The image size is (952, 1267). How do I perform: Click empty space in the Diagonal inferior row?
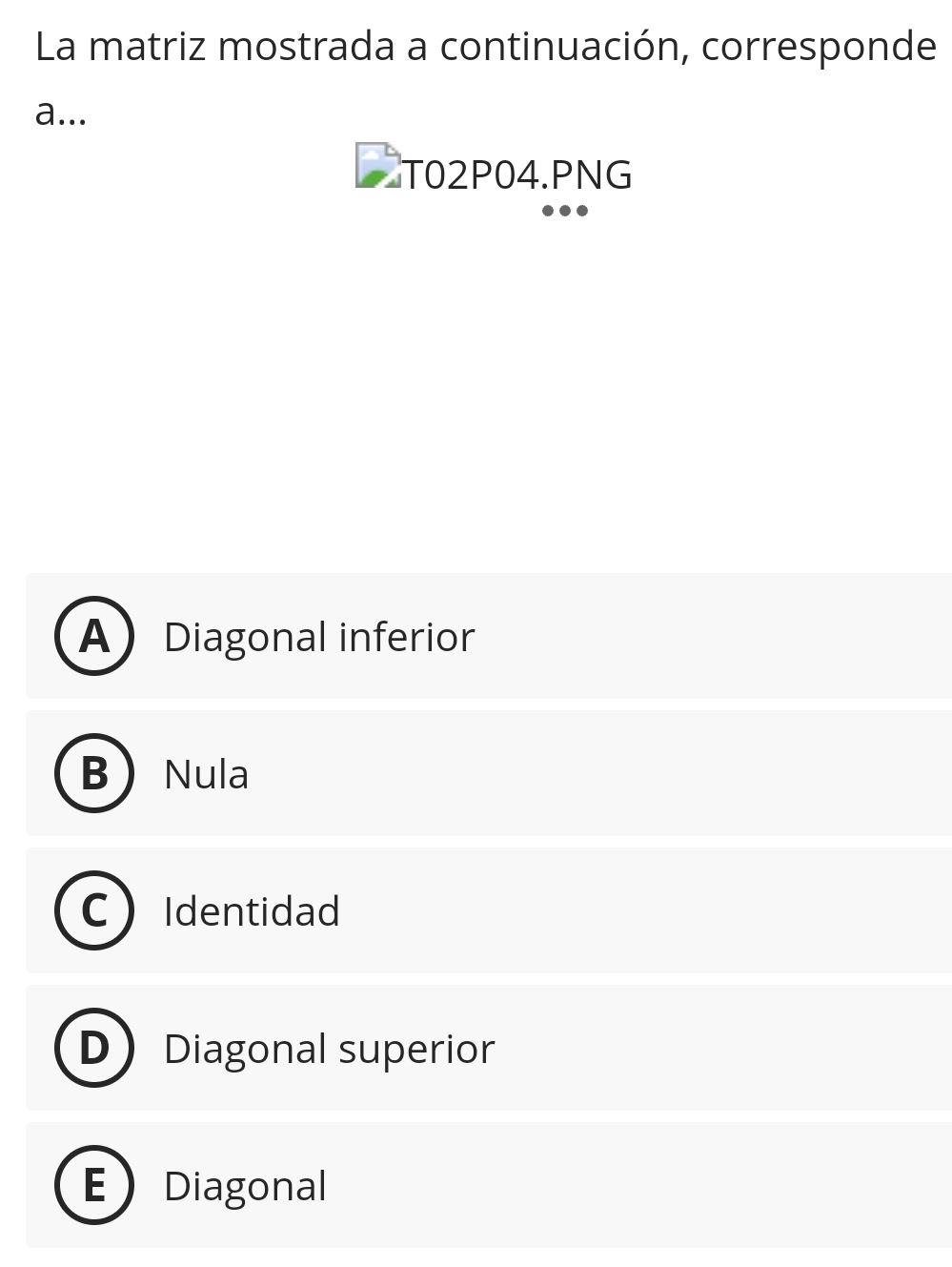715,636
